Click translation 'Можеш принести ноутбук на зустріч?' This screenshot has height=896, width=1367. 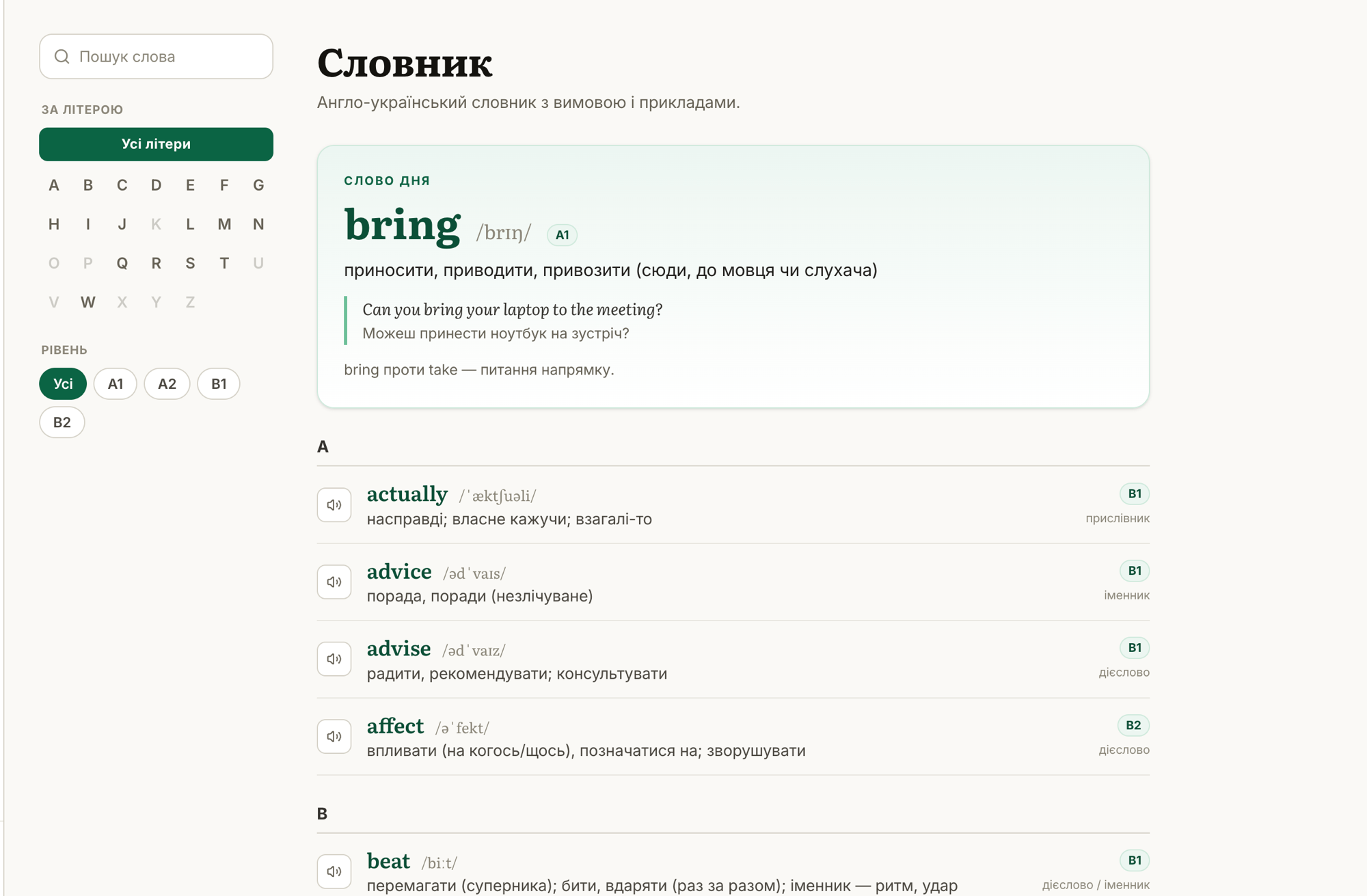point(496,334)
